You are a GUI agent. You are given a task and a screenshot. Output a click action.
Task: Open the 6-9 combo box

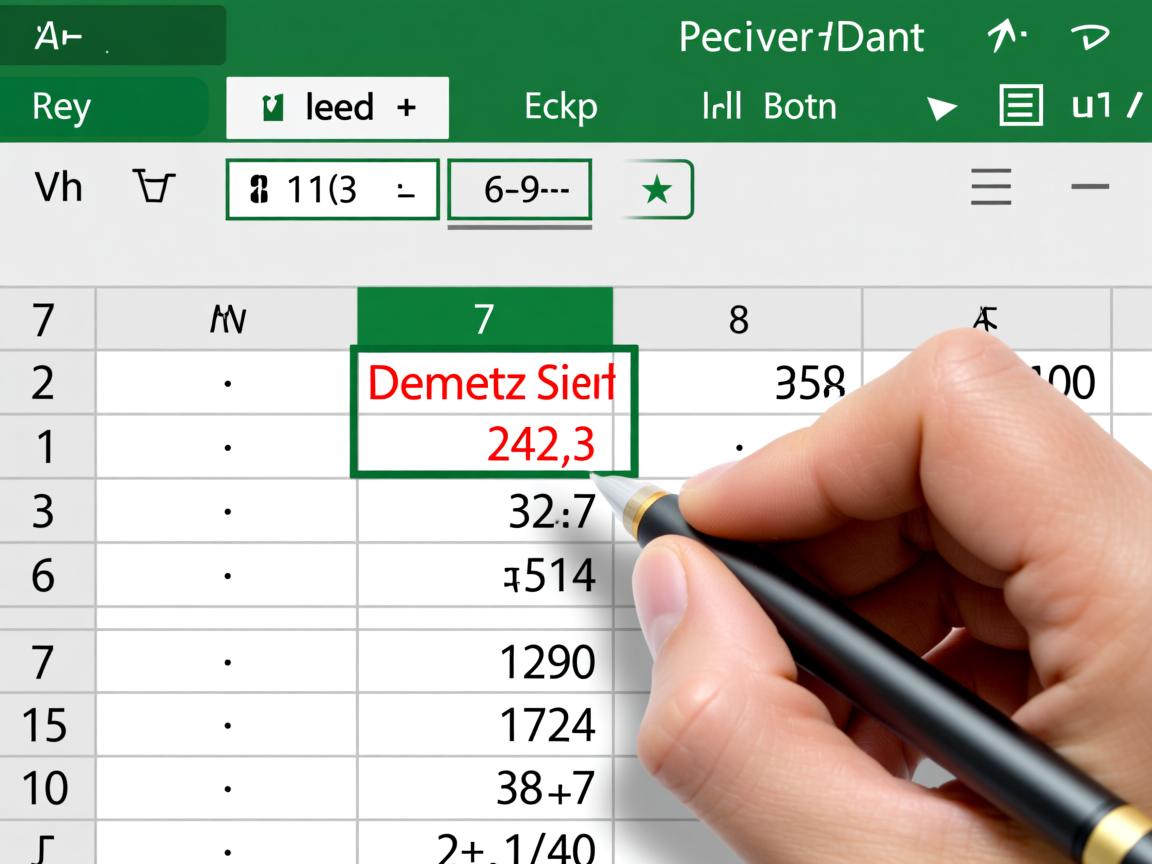click(519, 189)
